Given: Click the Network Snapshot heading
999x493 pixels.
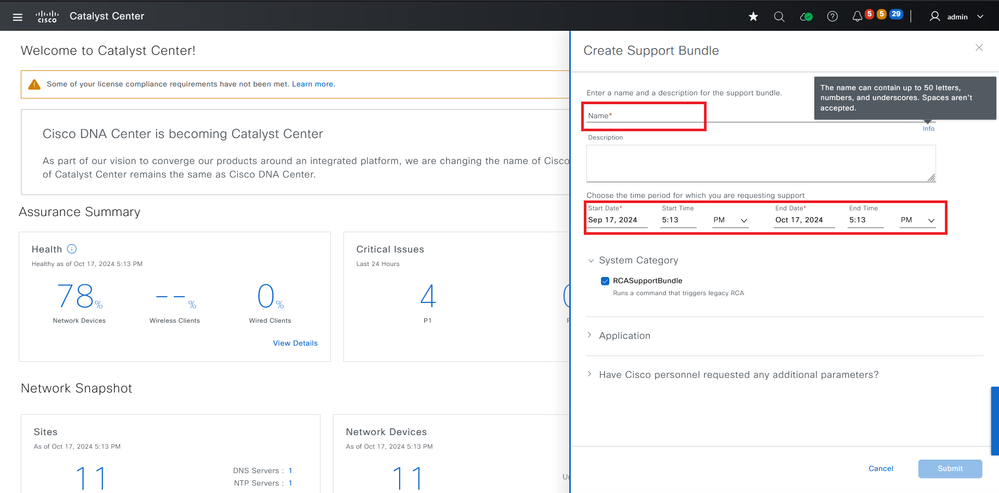Looking at the screenshot, I should pos(76,389).
